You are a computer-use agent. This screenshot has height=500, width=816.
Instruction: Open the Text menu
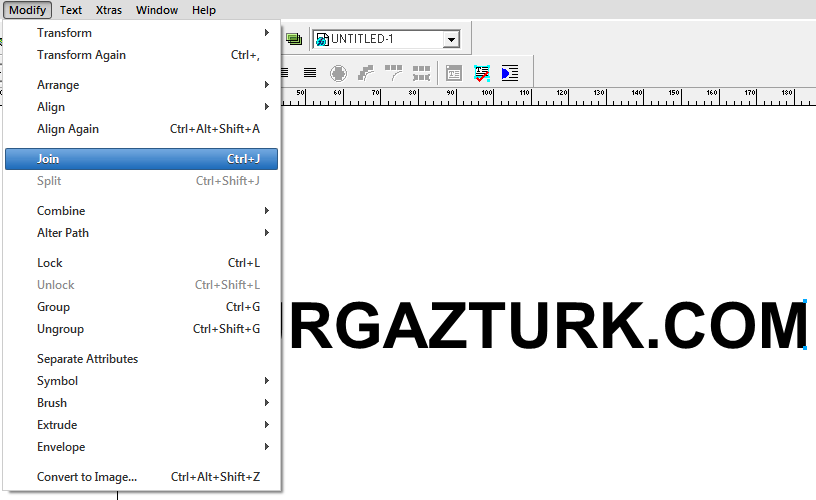(x=70, y=10)
